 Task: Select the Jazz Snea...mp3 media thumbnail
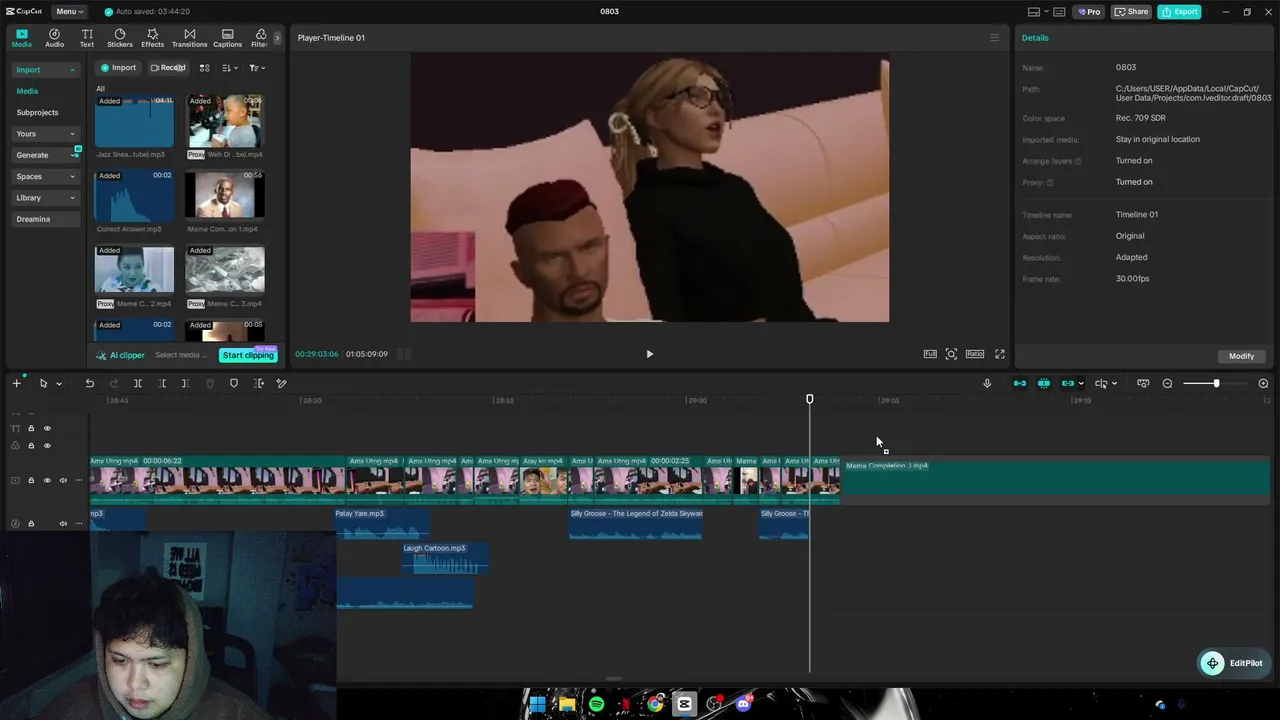[x=134, y=121]
